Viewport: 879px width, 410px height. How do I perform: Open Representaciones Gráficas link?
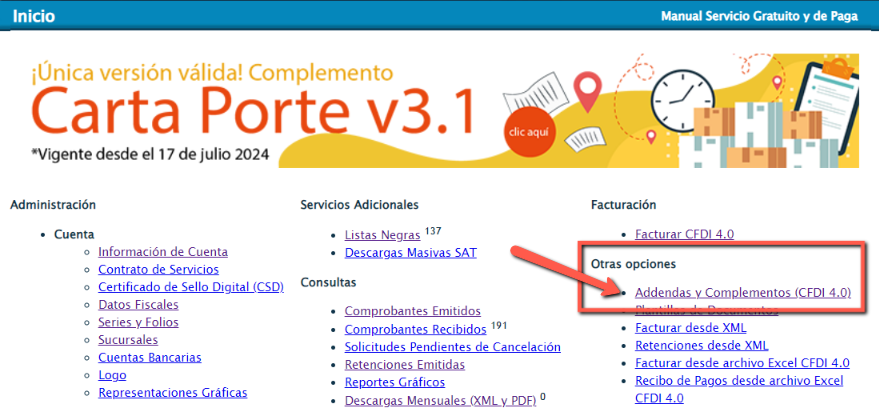coord(173,393)
